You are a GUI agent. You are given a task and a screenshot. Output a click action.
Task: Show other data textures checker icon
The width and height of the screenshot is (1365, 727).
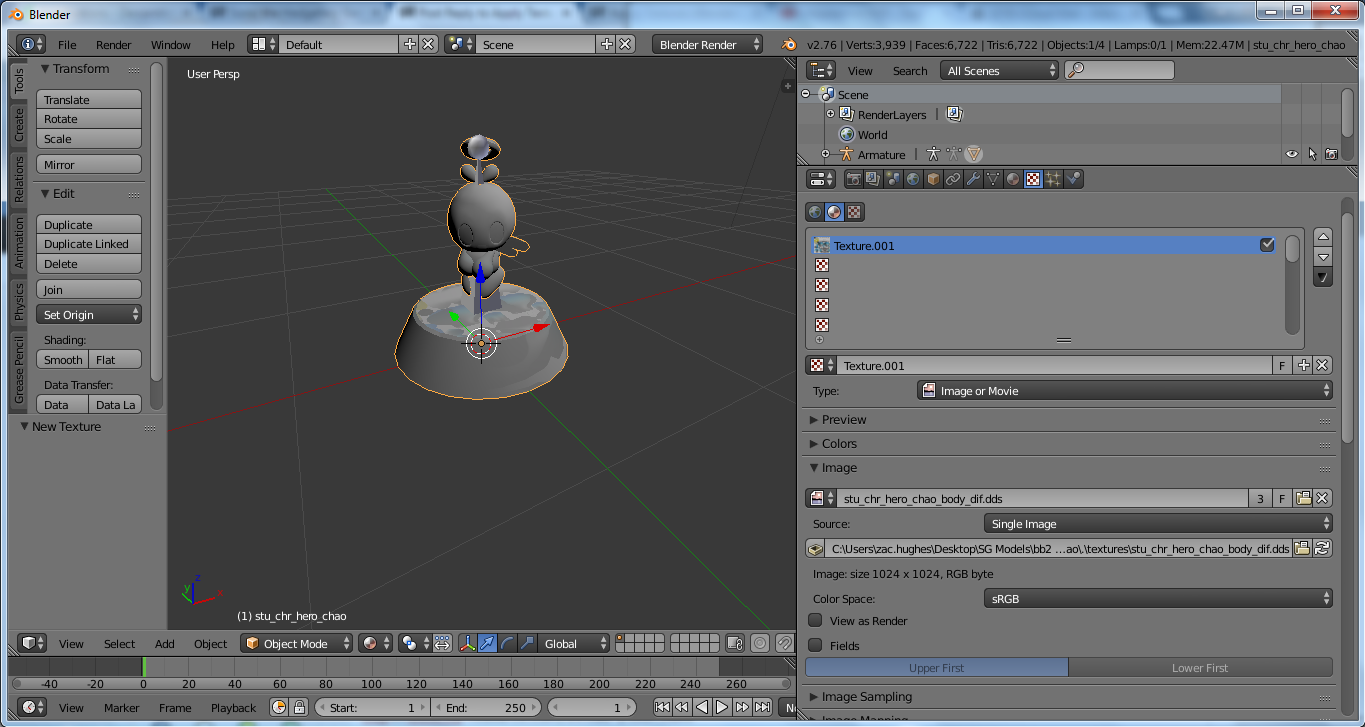tap(854, 212)
